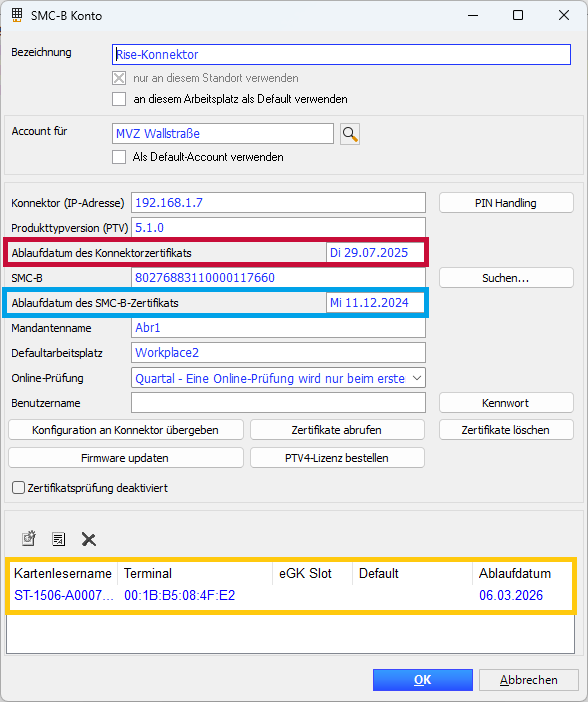Image resolution: width=588 pixels, height=702 pixels.
Task: Enable 'an diesem Arbeitsplatz als Default verwenden'
Action: [x=119, y=99]
